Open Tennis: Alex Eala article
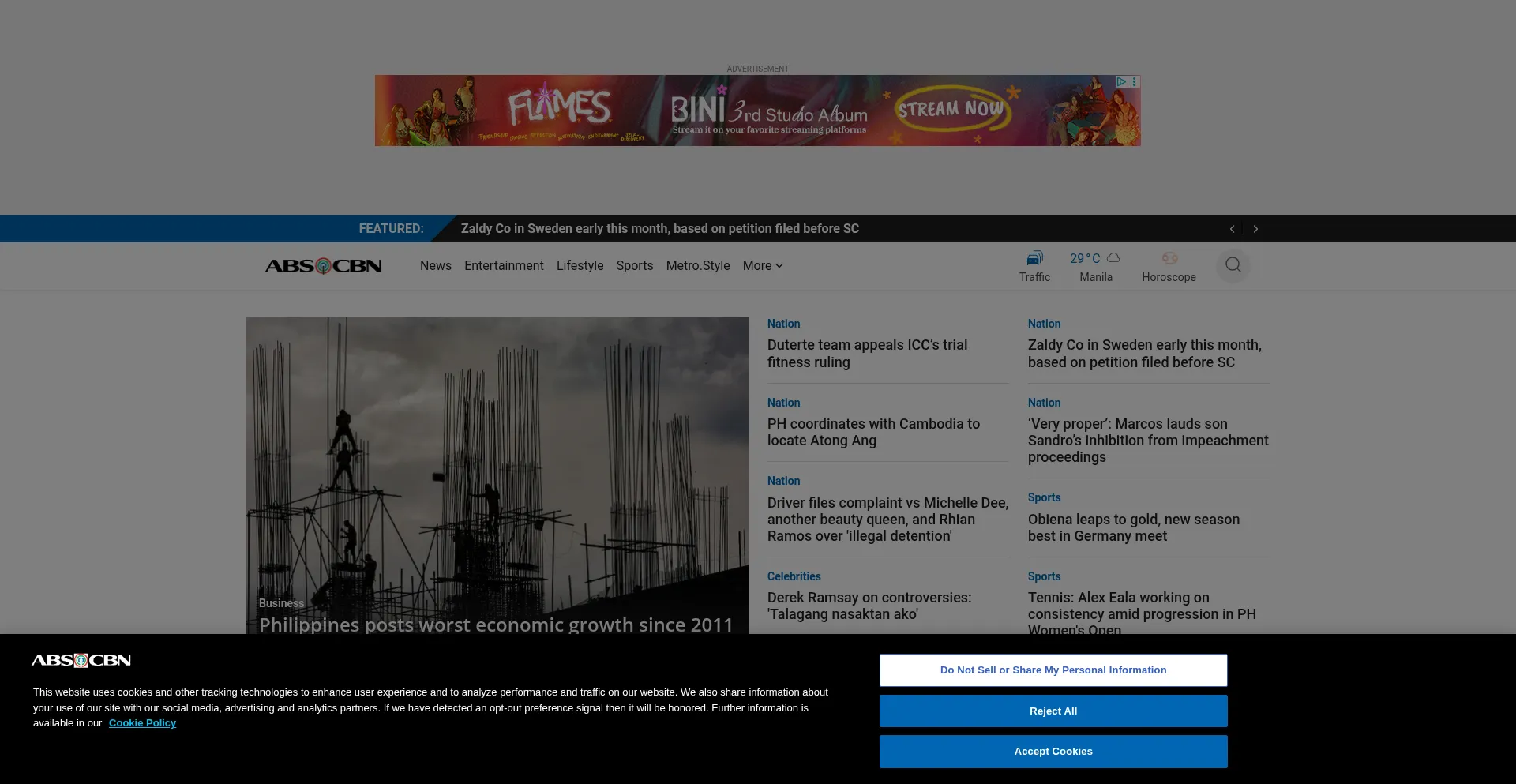Viewport: 1516px width, 784px height. click(1142, 612)
